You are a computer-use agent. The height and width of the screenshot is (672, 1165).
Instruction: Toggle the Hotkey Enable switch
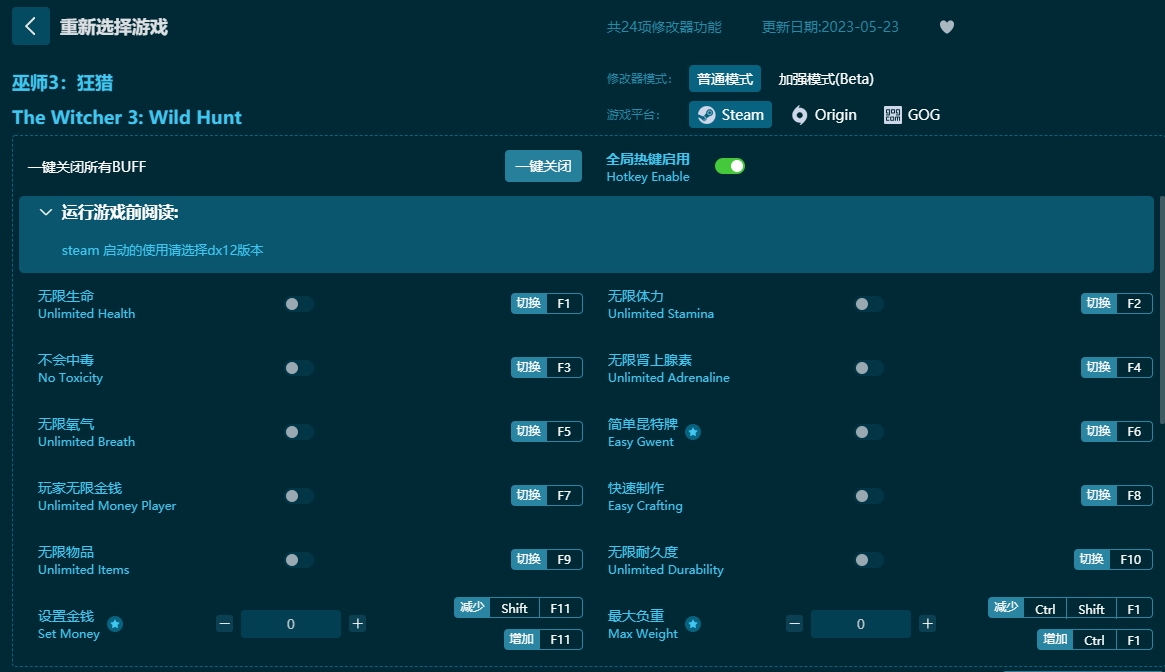click(730, 166)
